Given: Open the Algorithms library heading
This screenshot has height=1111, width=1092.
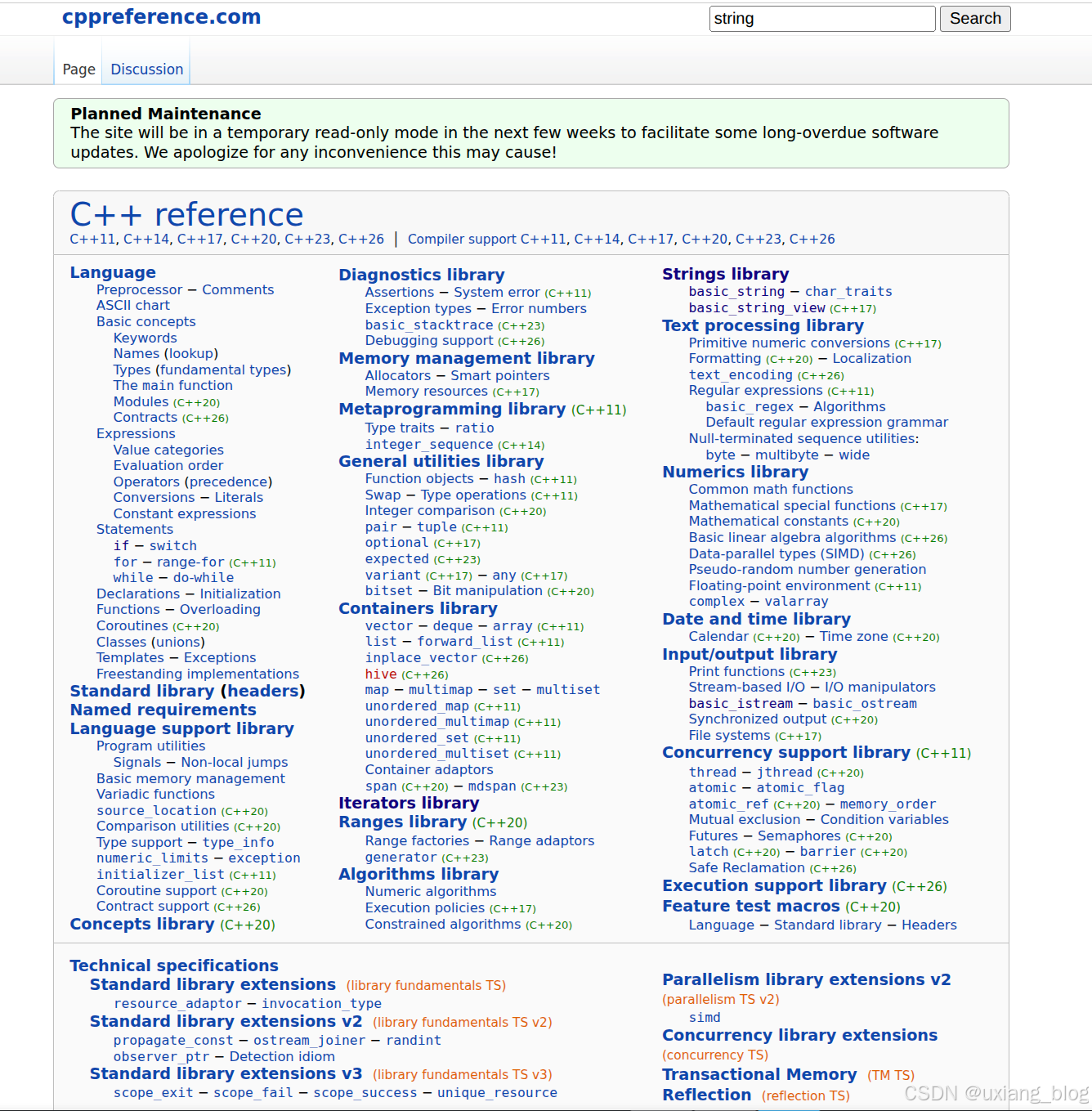Looking at the screenshot, I should [418, 874].
